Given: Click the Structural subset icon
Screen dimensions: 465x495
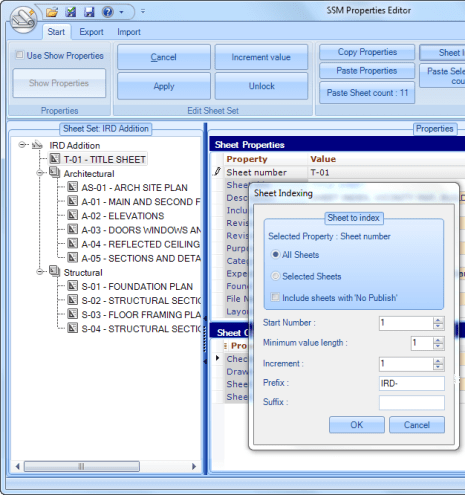Looking at the screenshot, I should coord(55,271).
